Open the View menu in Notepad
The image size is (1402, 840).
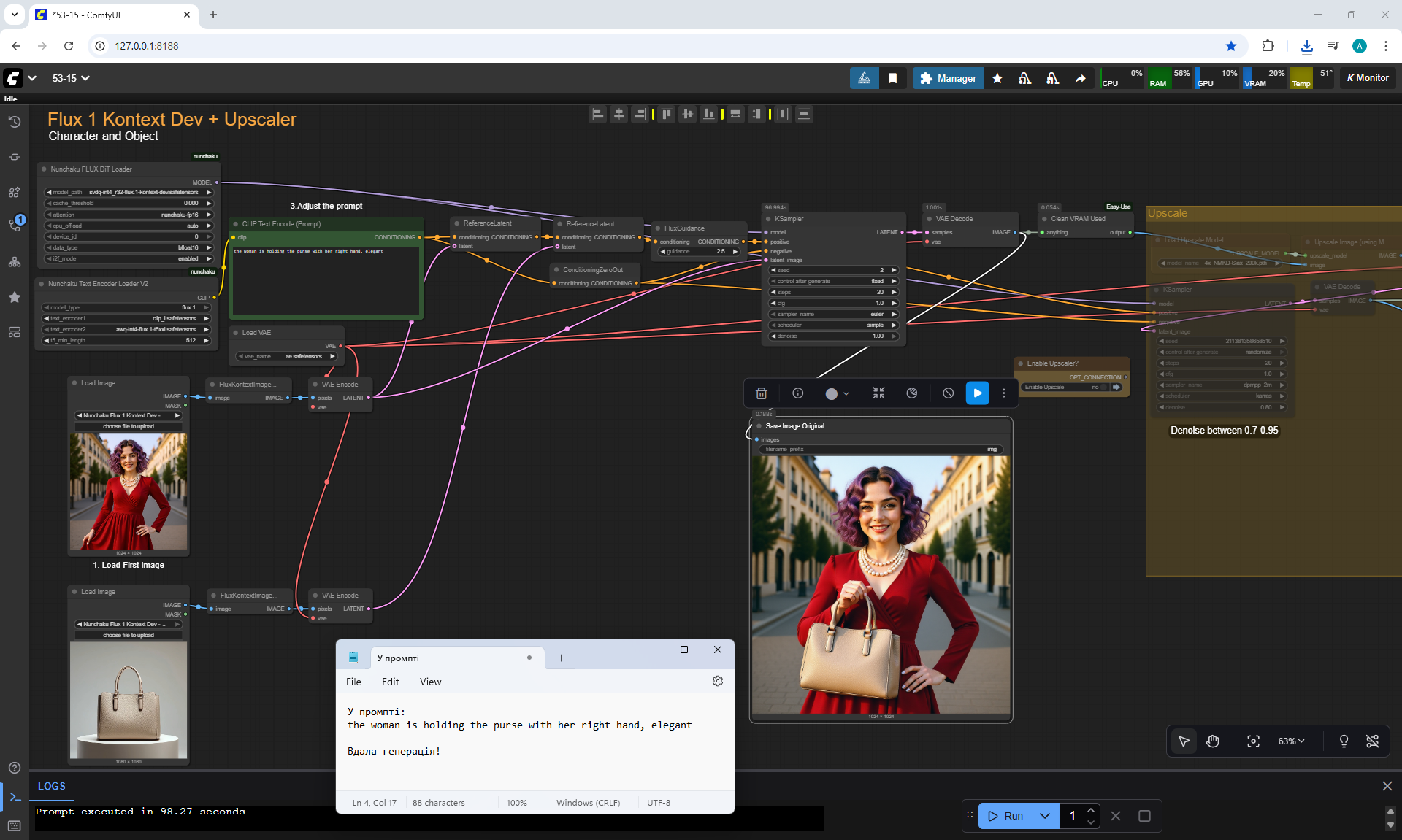(430, 682)
